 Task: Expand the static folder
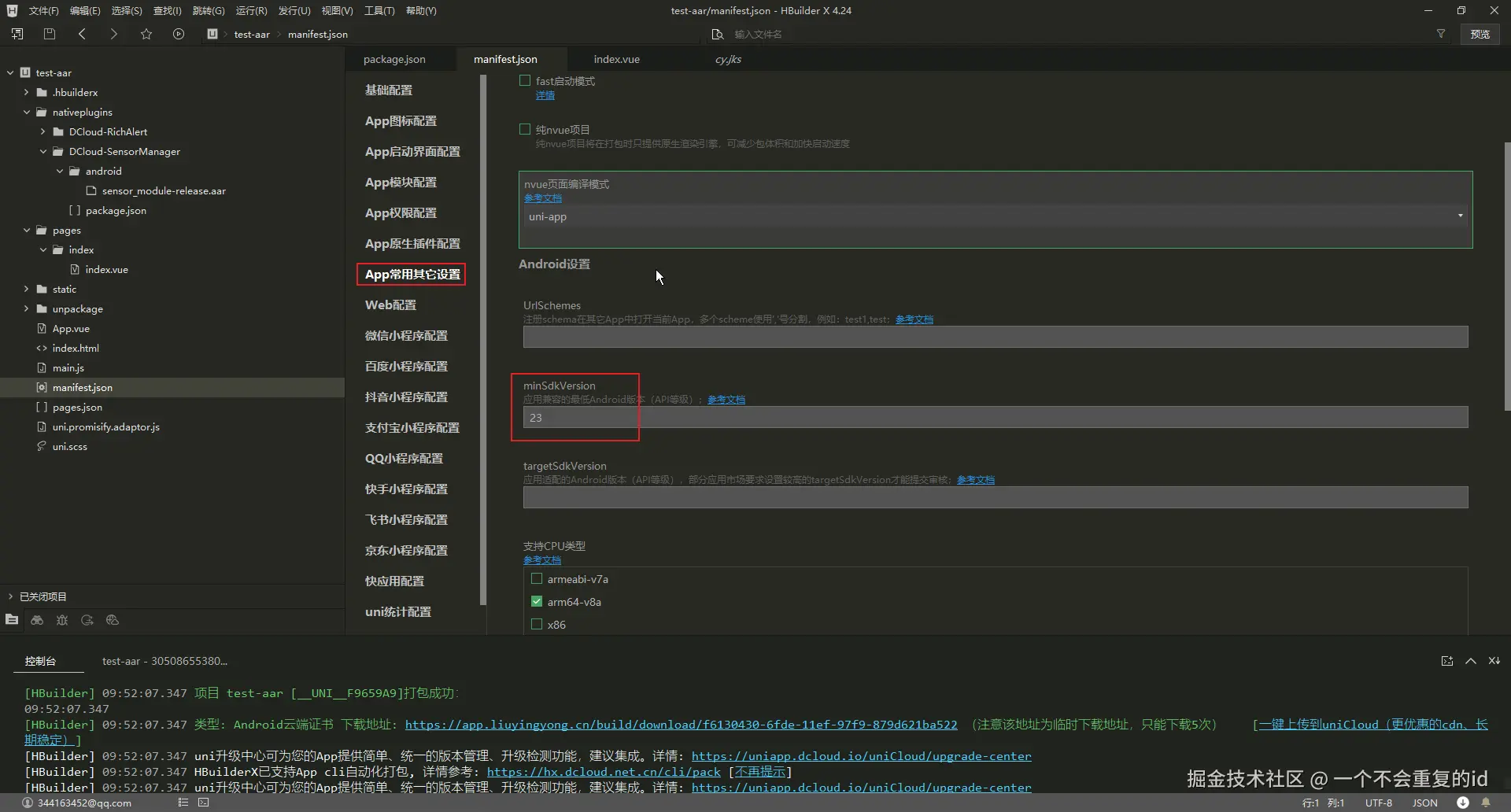click(x=26, y=289)
